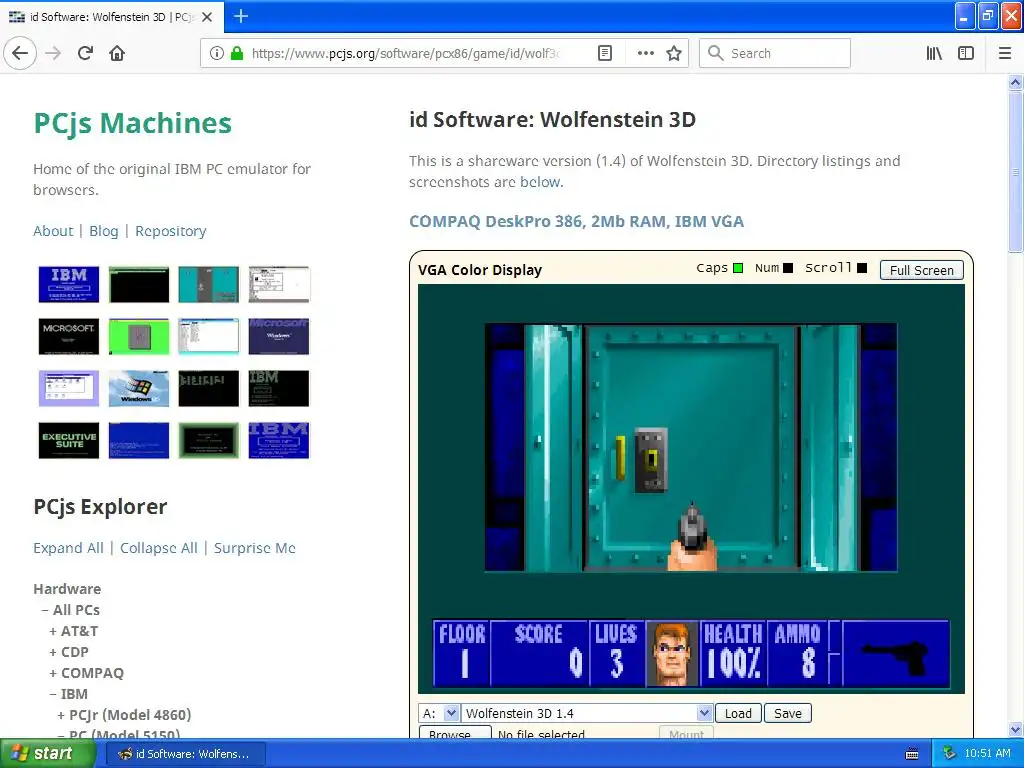This screenshot has width=1024, height=768.
Task: Click Expand All in PCjs Explorer
Action: [x=68, y=548]
